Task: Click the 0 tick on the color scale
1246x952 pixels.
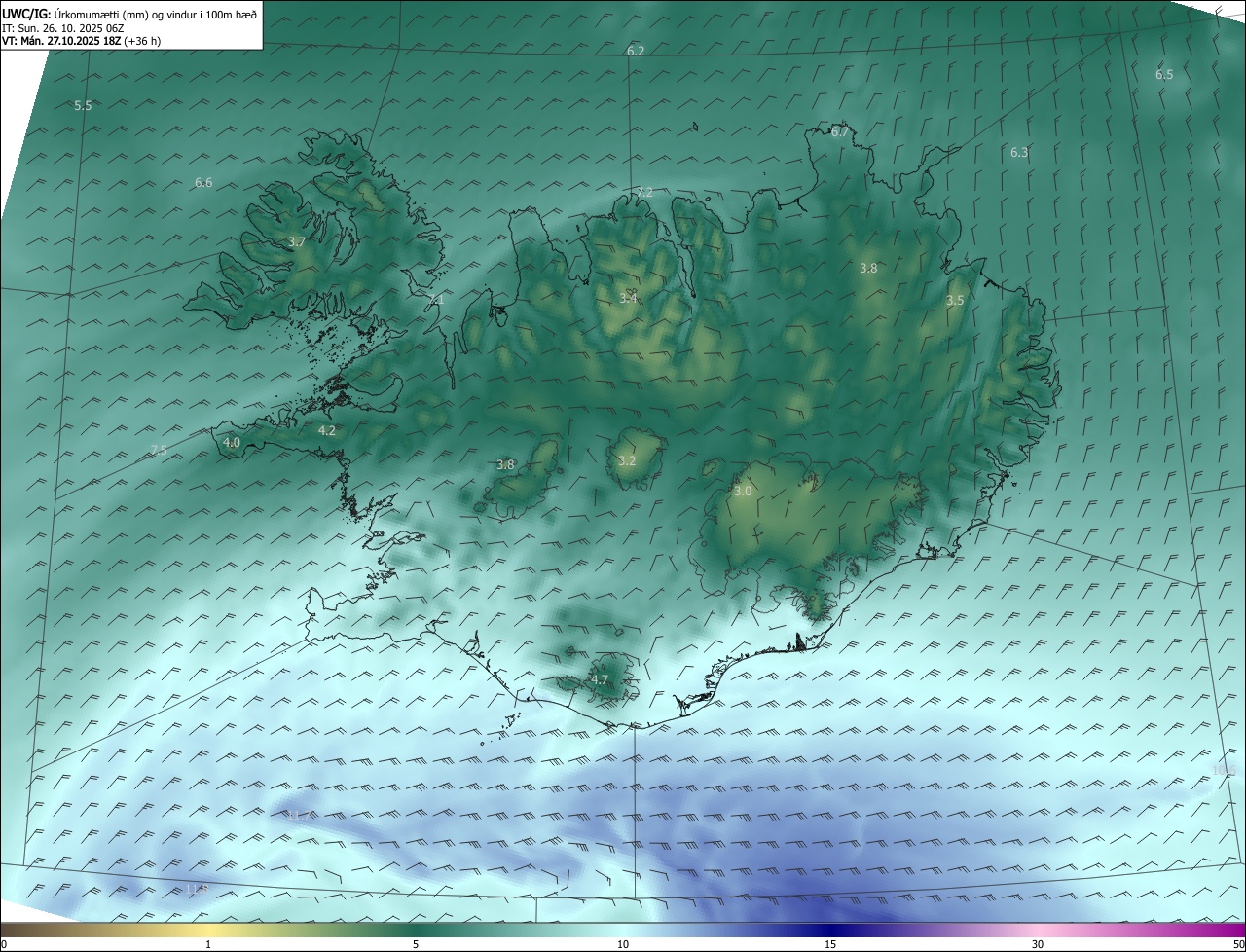Action: point(3,944)
